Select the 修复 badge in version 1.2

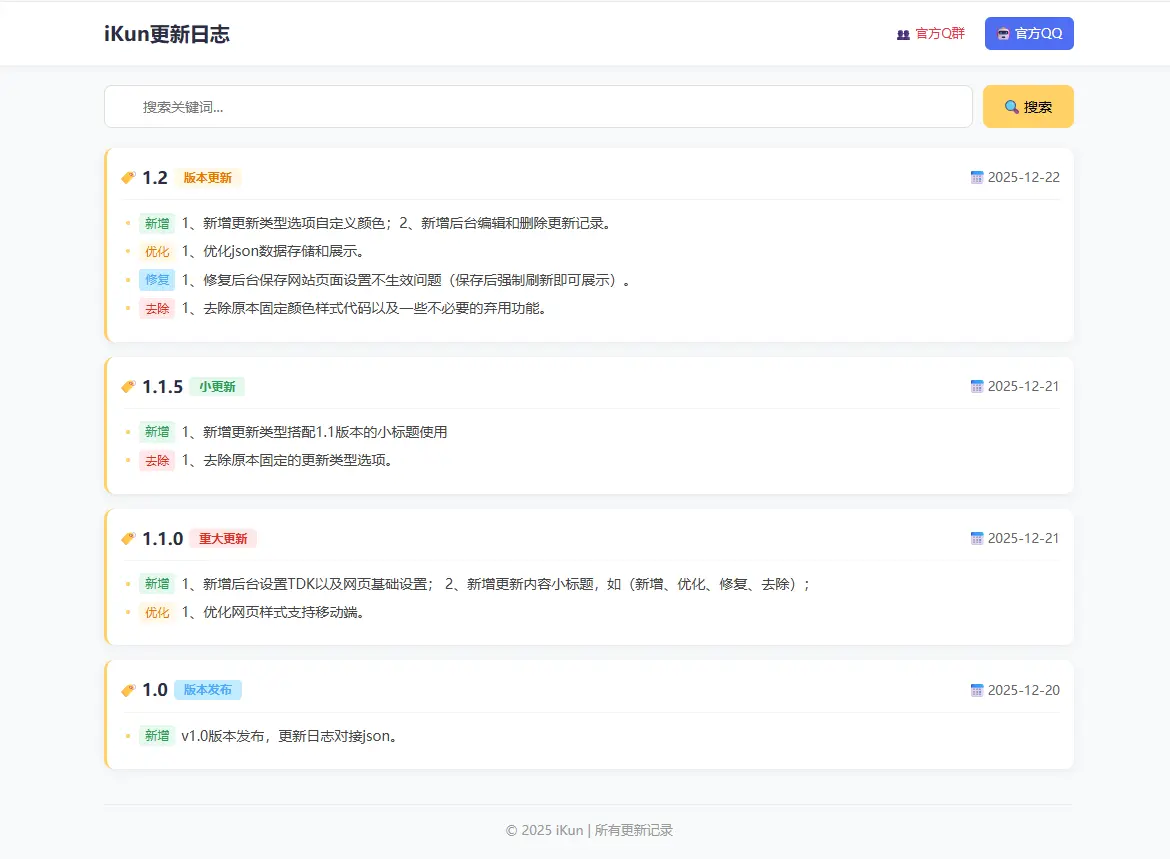[x=157, y=280]
